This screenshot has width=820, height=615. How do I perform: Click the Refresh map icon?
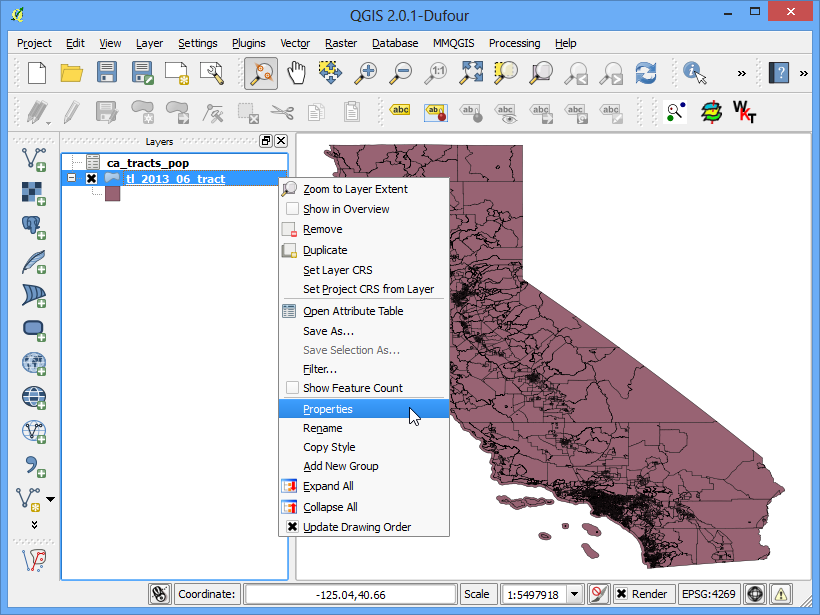pyautogui.click(x=646, y=73)
